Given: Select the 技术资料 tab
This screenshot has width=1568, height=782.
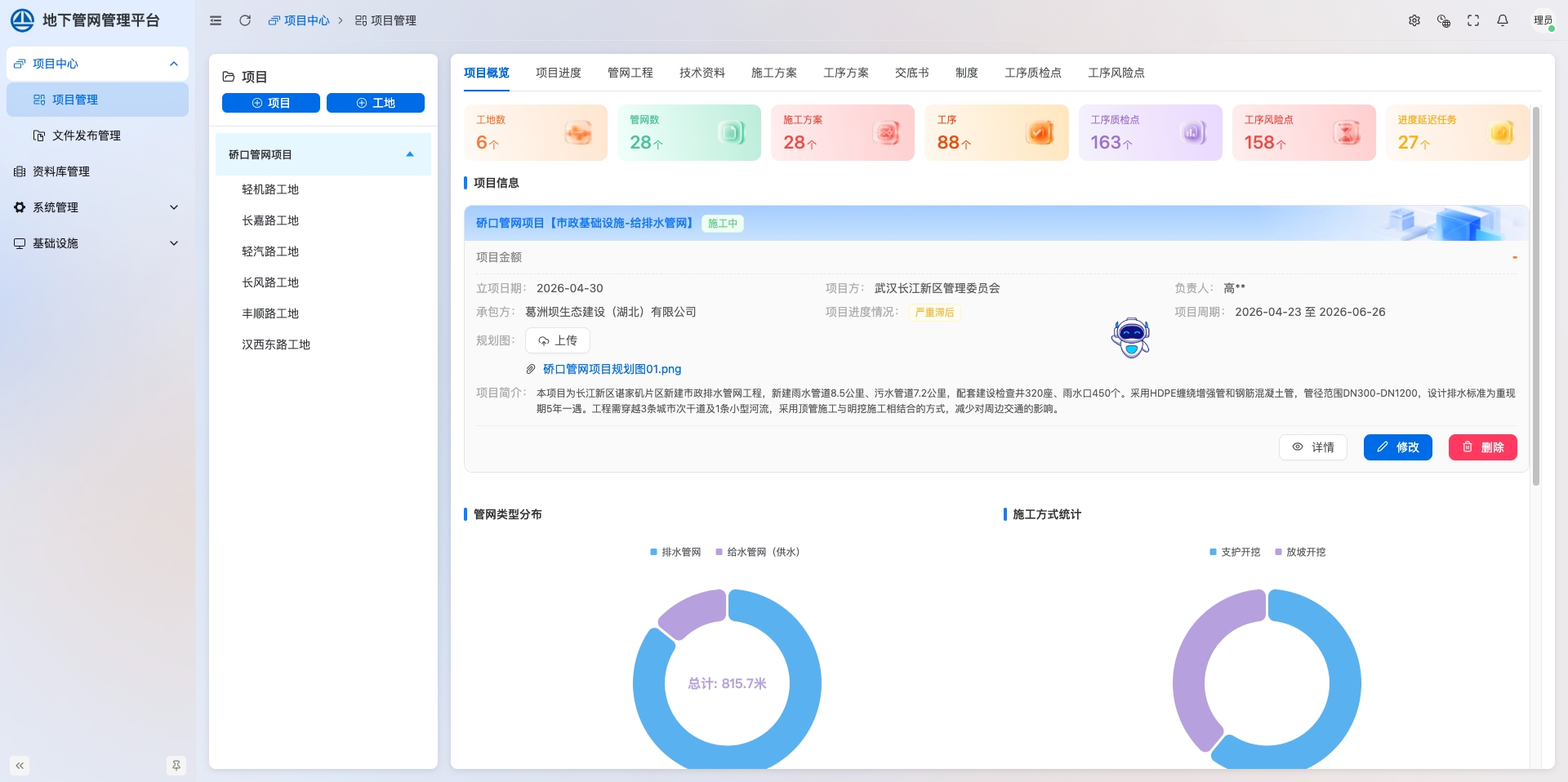Looking at the screenshot, I should click(702, 73).
